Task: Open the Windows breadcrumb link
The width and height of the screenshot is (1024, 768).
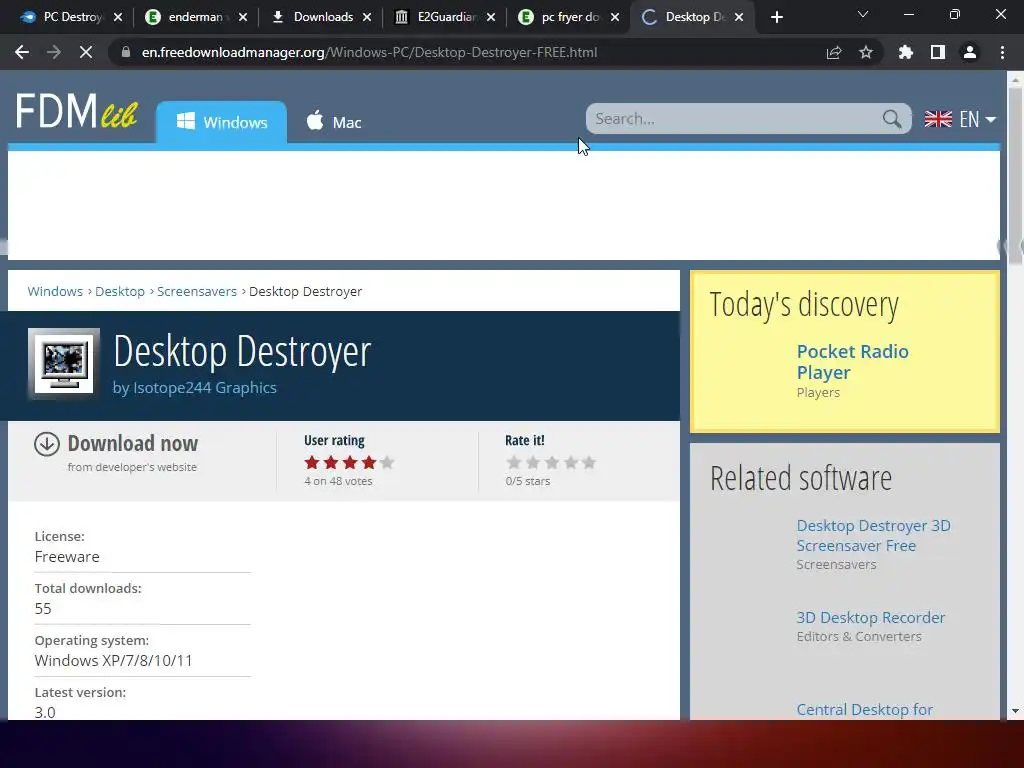Action: (55, 291)
